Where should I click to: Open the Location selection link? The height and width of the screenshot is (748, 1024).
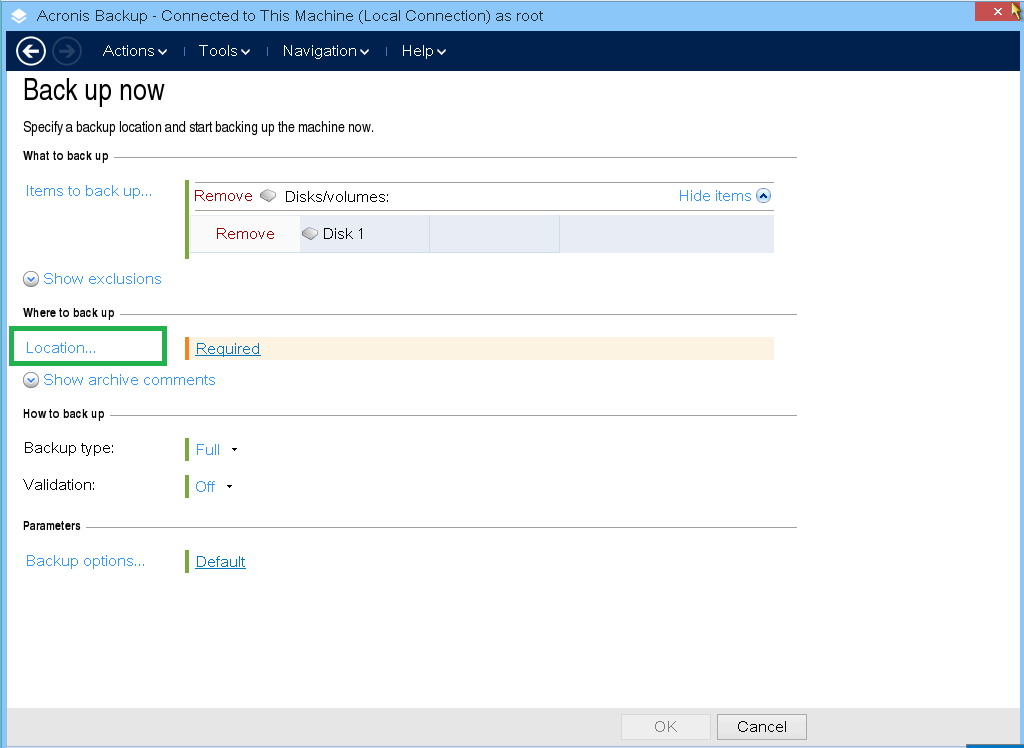tap(61, 348)
